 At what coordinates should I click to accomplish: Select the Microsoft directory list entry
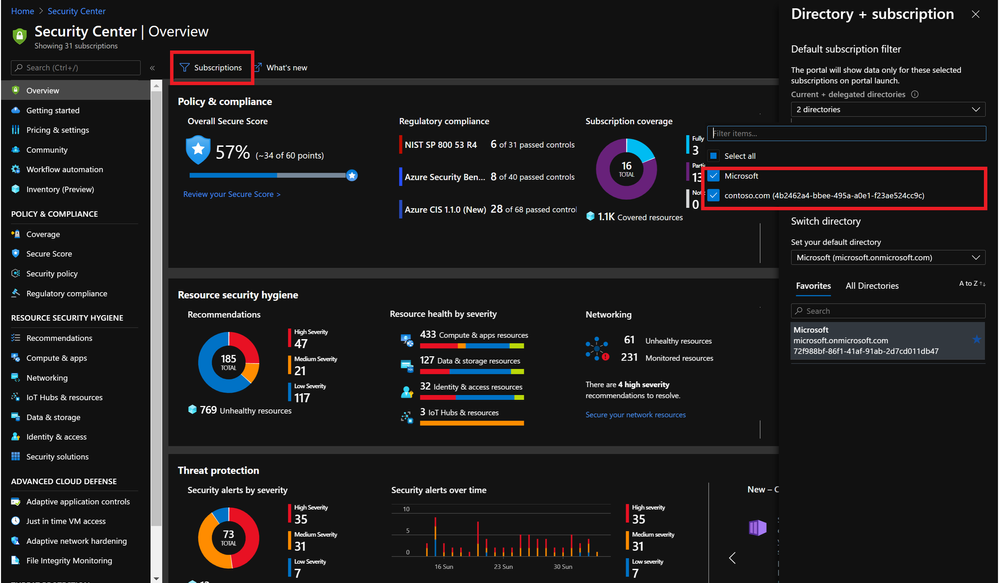pos(888,340)
